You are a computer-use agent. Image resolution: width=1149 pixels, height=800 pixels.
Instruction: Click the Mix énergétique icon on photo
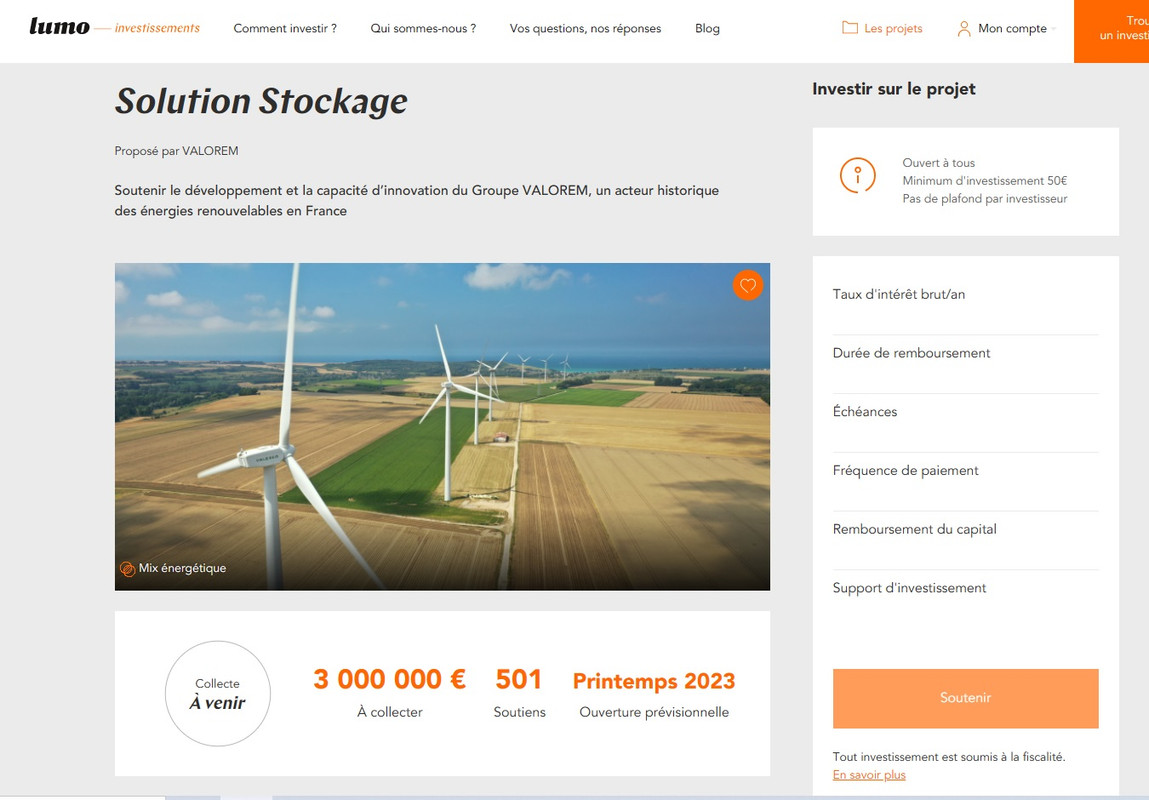128,568
